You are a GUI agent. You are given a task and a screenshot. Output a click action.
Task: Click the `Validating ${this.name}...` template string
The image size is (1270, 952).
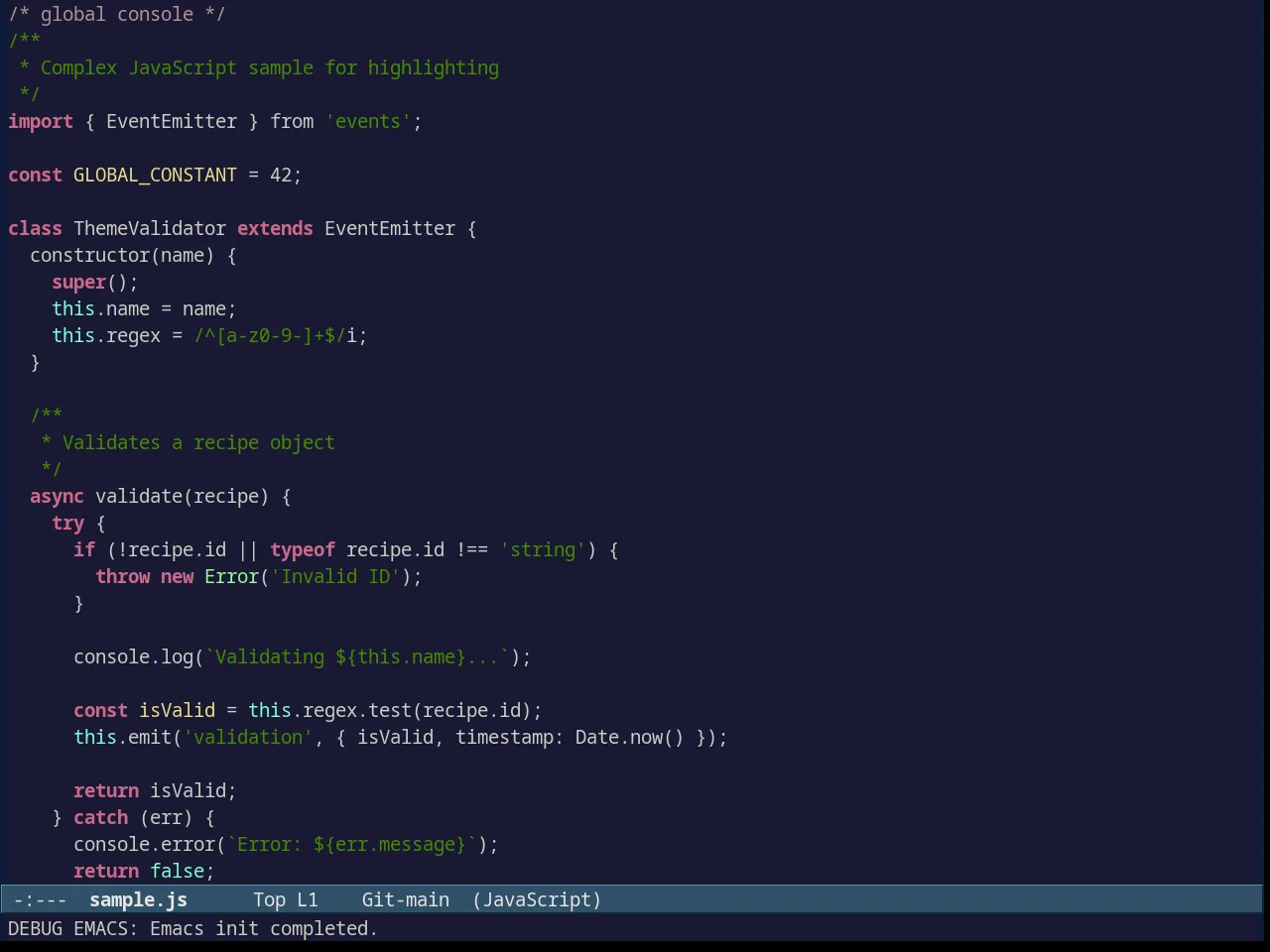point(357,656)
